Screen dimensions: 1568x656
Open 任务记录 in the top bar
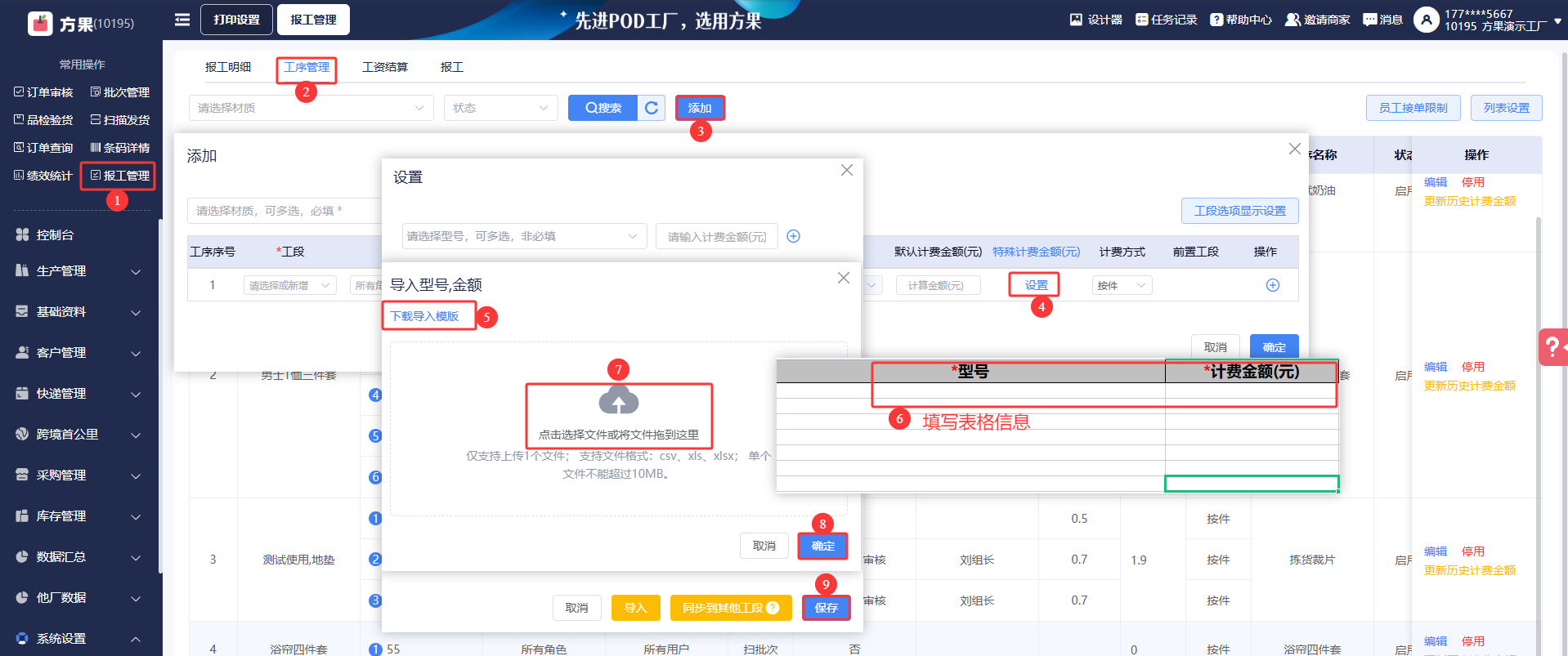(x=1167, y=20)
